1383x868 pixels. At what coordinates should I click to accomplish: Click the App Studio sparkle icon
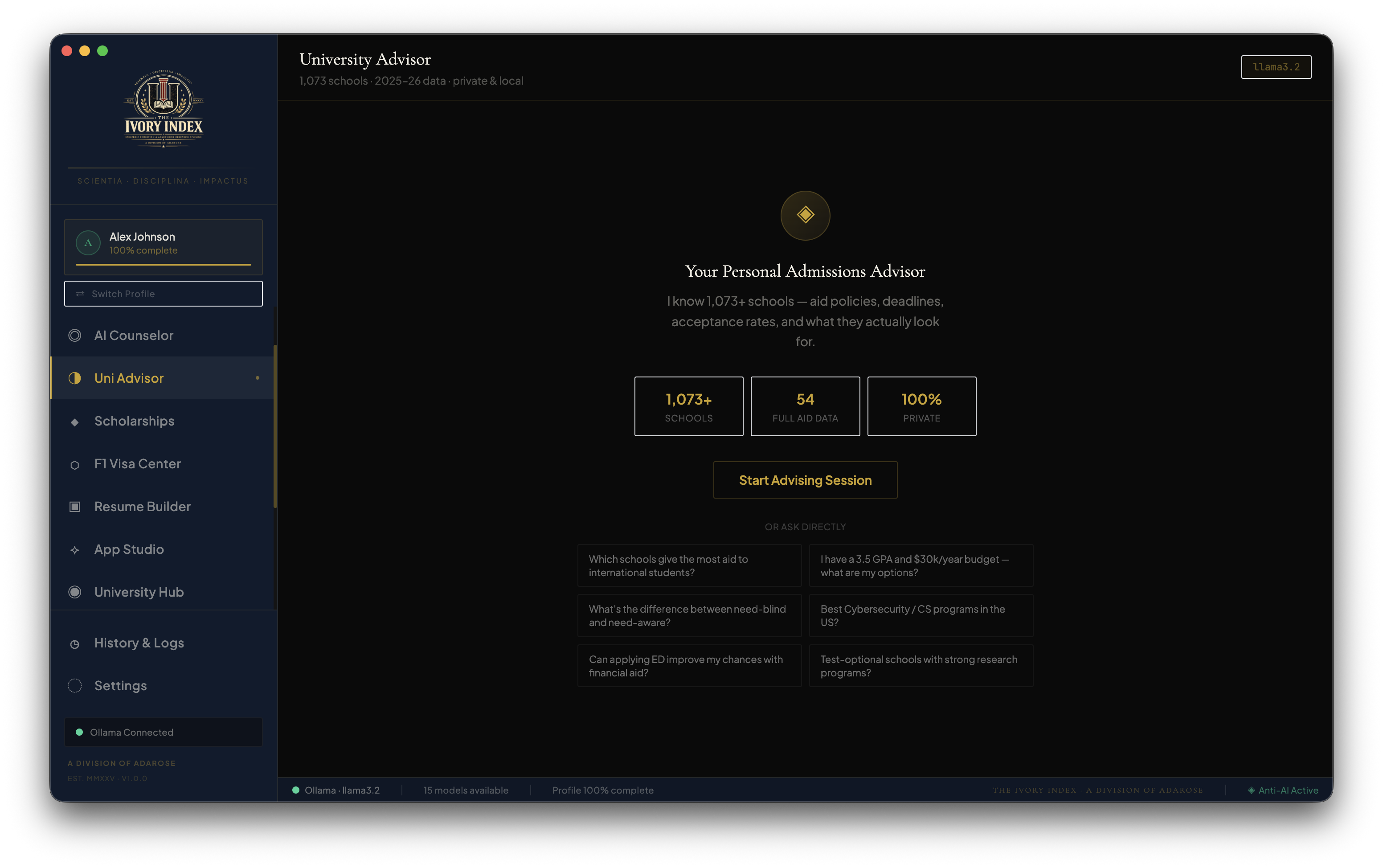pos(74,550)
